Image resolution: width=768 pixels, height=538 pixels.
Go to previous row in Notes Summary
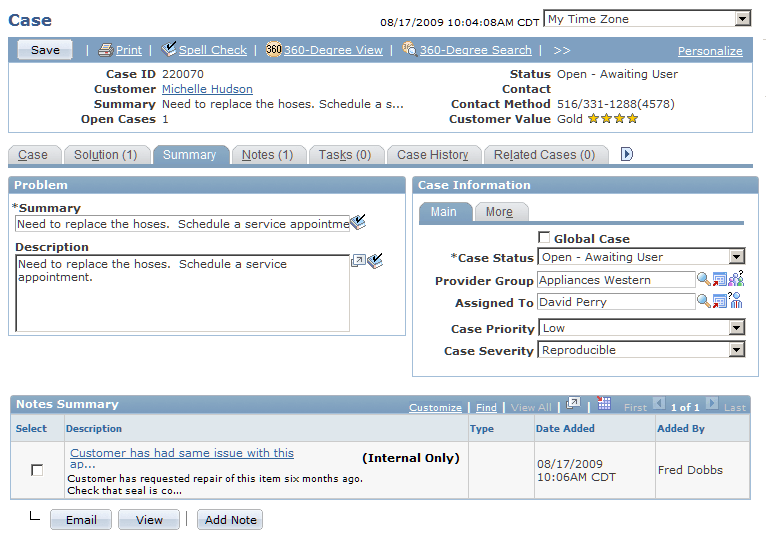(659, 404)
